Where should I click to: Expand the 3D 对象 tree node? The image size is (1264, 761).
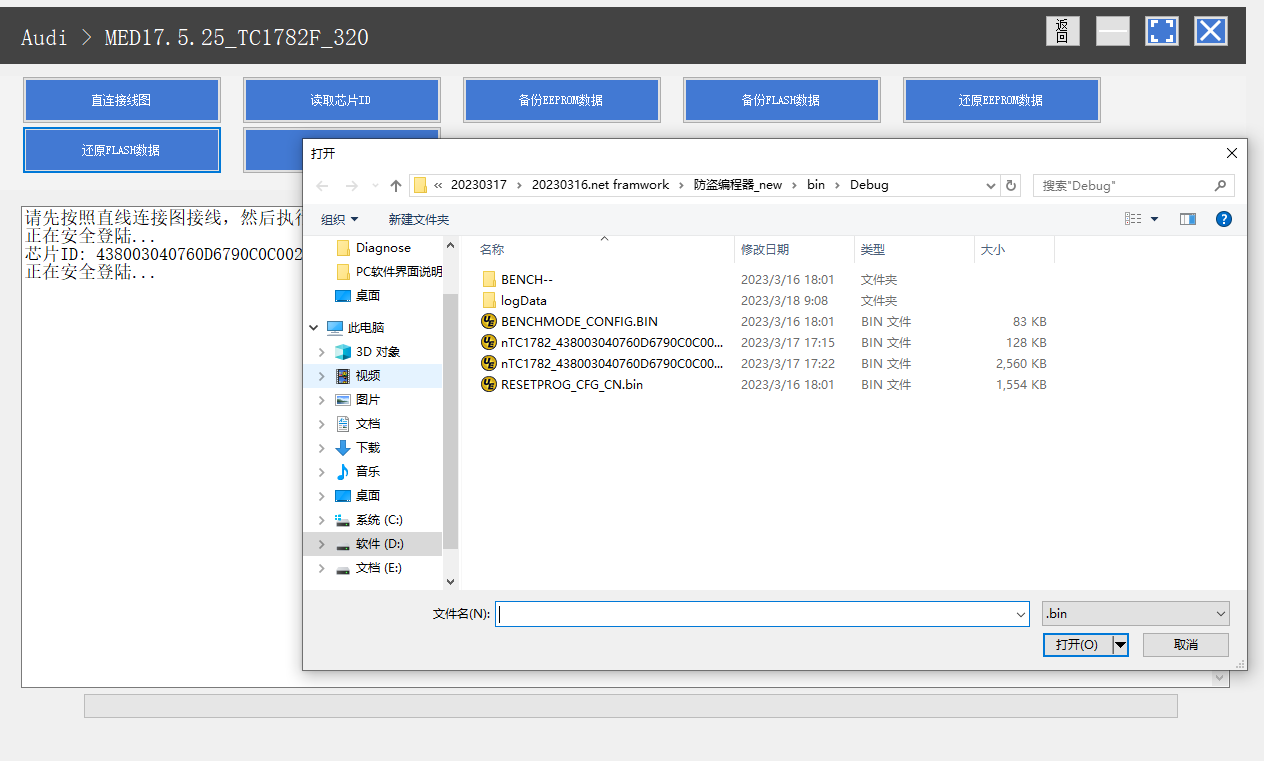click(x=321, y=352)
